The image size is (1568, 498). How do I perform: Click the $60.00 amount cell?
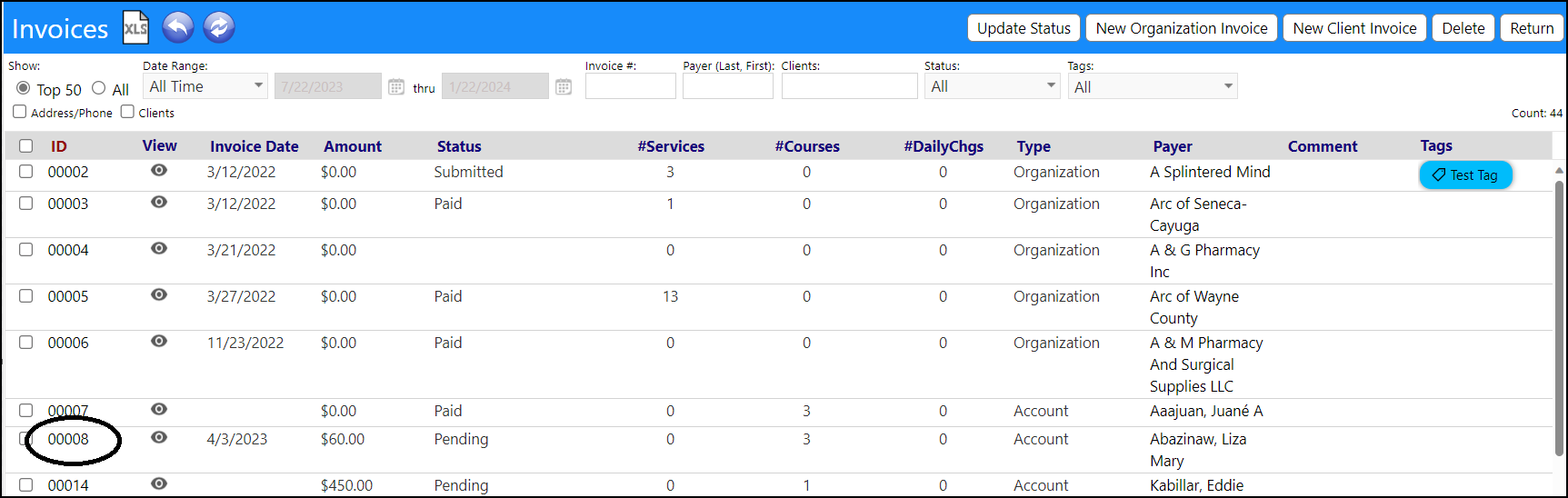343,439
